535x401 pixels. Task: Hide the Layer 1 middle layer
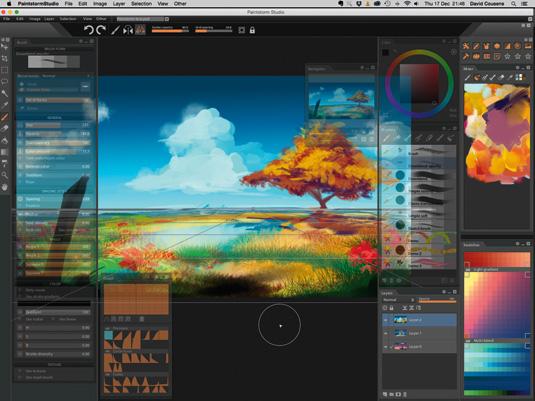point(386,333)
